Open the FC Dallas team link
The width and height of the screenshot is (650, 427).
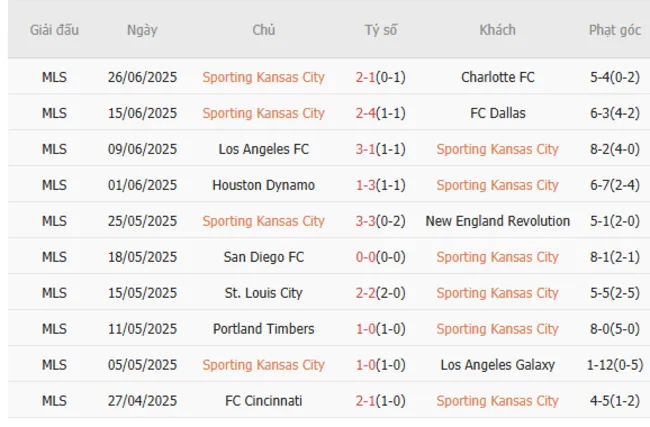(497, 112)
